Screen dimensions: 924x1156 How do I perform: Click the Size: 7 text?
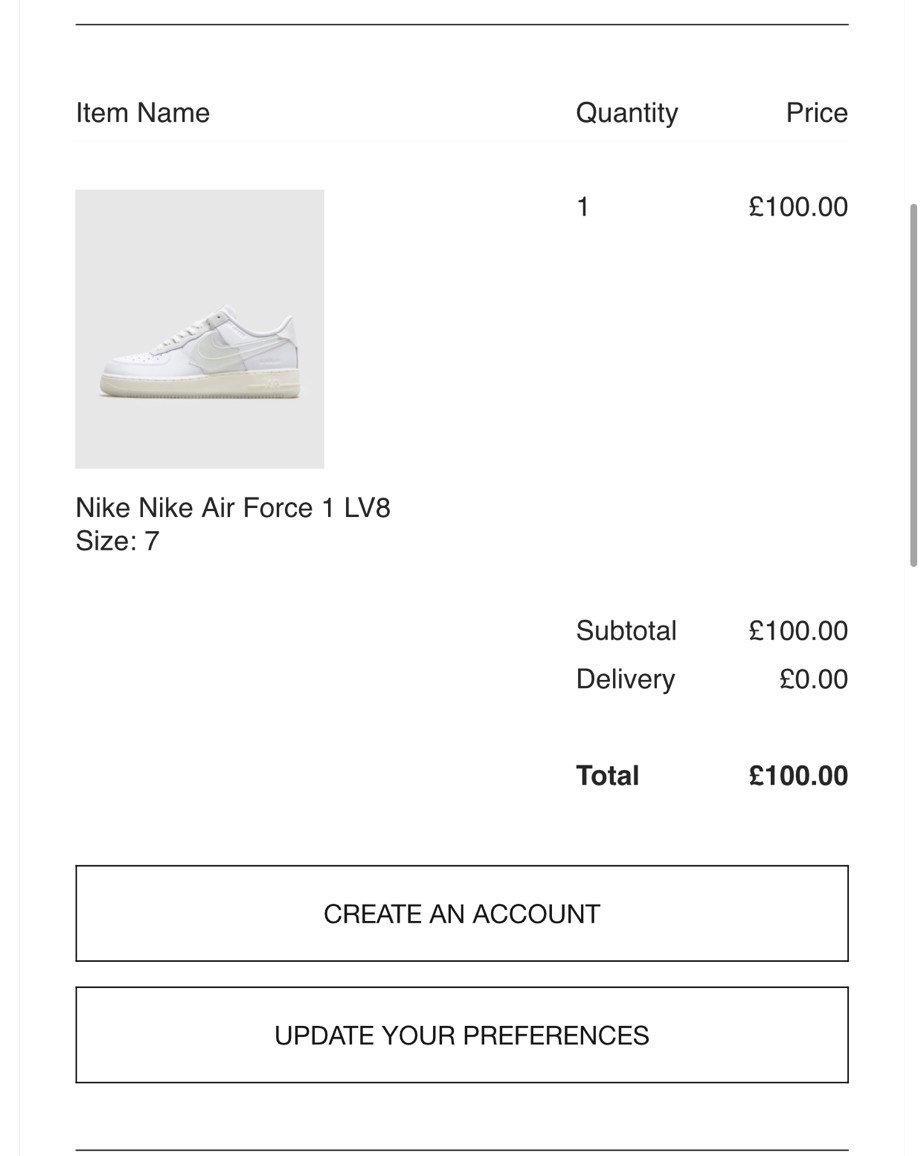[117, 541]
